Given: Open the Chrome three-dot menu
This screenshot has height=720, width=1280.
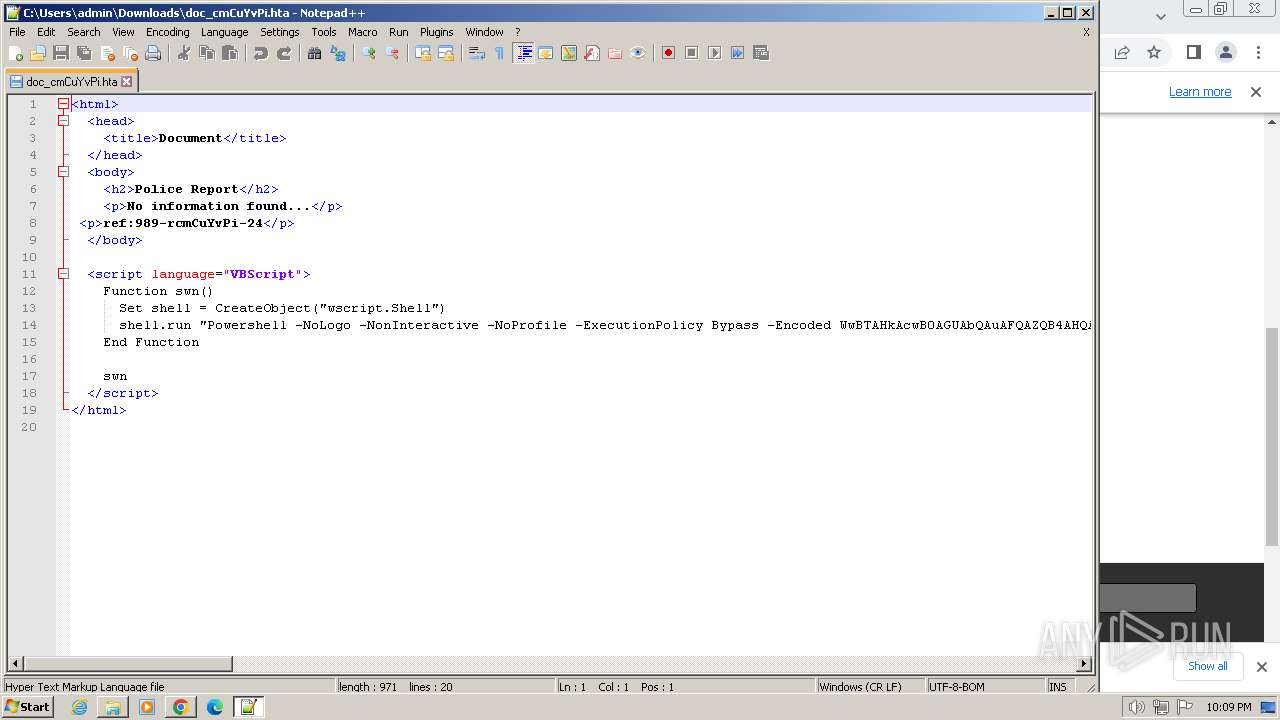Looking at the screenshot, I should click(x=1259, y=52).
